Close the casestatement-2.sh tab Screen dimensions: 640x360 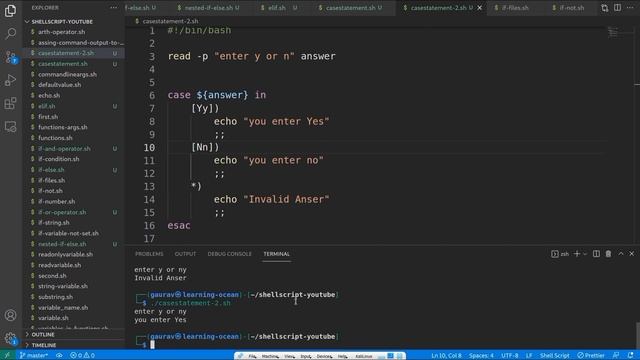point(480,8)
